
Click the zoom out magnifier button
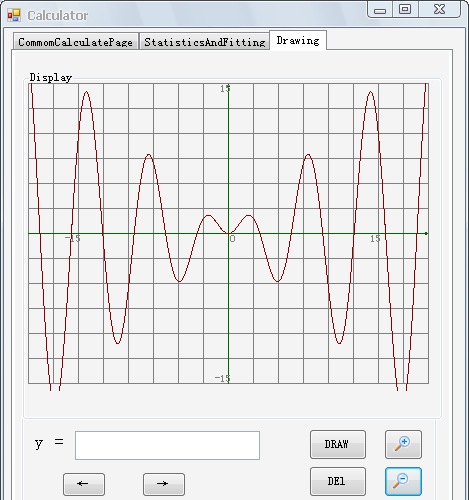[x=403, y=481]
